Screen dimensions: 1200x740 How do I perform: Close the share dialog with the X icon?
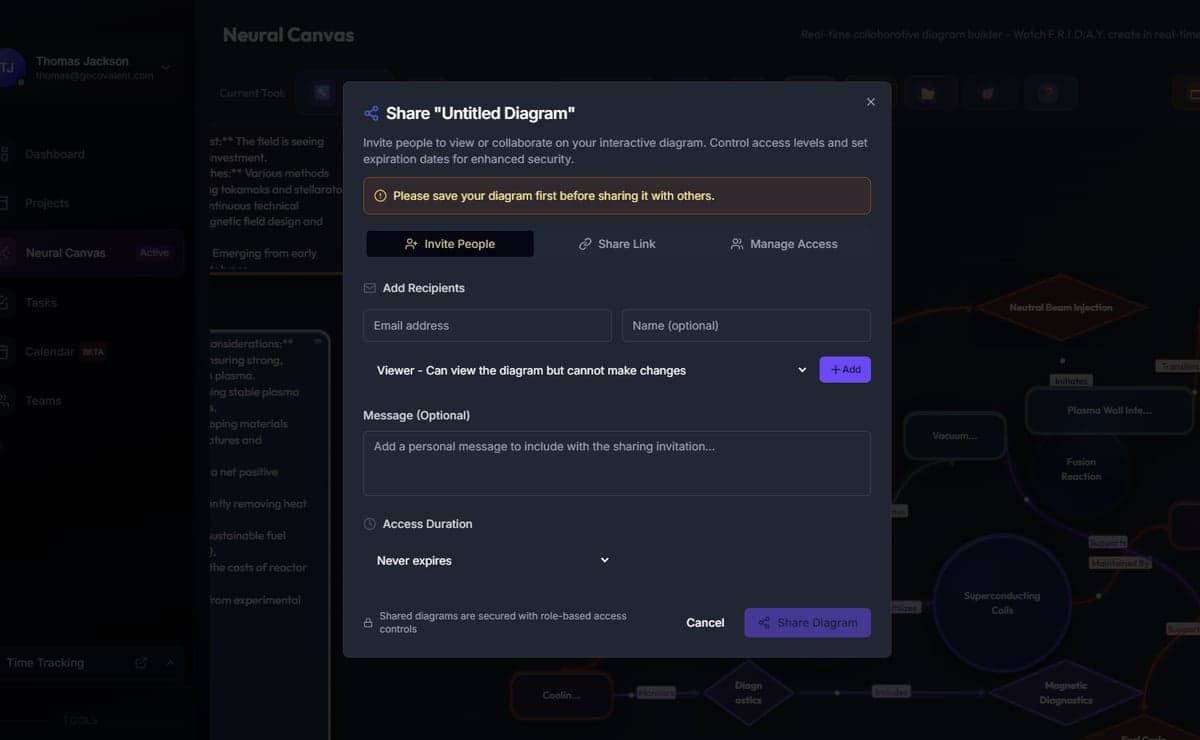870,102
